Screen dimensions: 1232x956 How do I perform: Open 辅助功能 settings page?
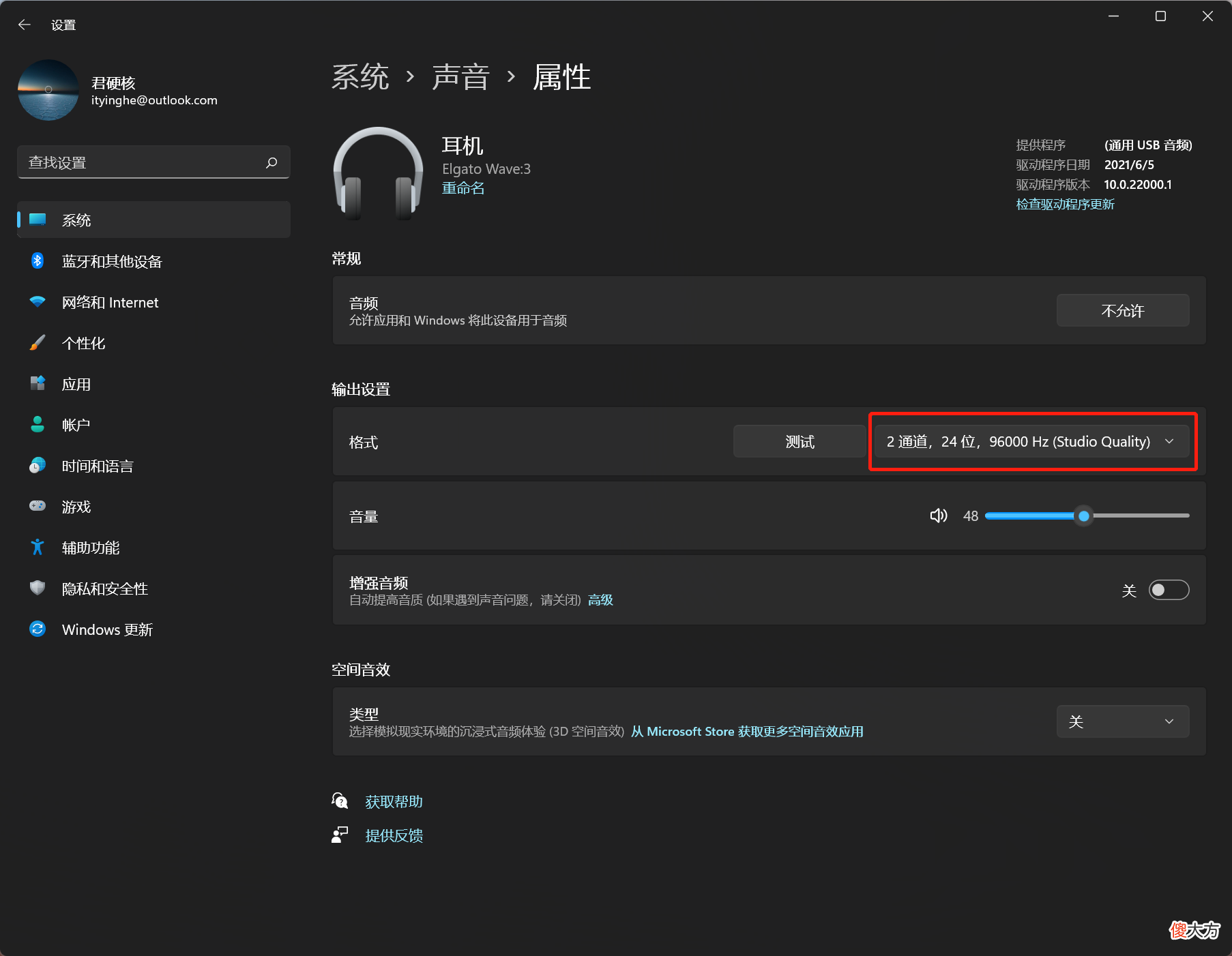(x=154, y=548)
